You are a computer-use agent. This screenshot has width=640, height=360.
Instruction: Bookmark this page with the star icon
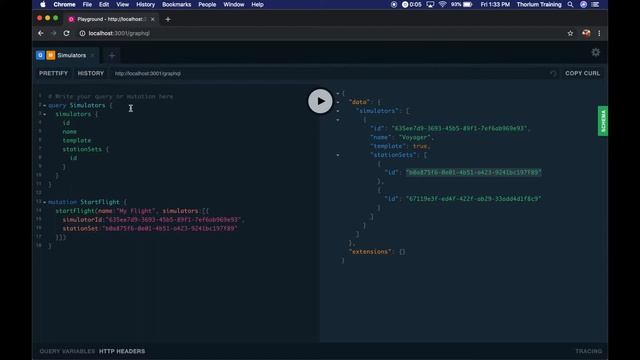coord(570,33)
